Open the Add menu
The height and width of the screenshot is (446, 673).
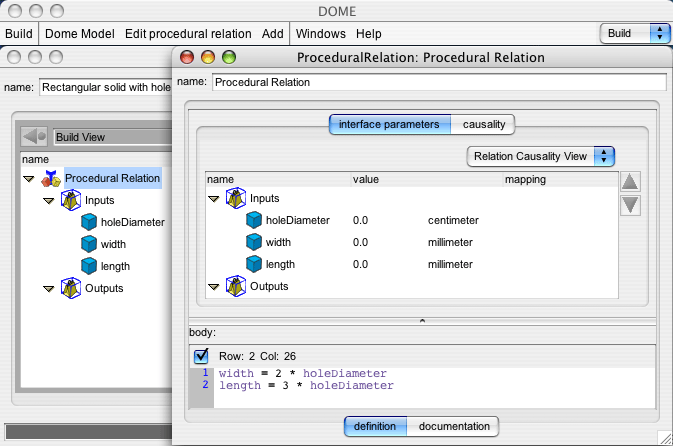pyautogui.click(x=273, y=33)
